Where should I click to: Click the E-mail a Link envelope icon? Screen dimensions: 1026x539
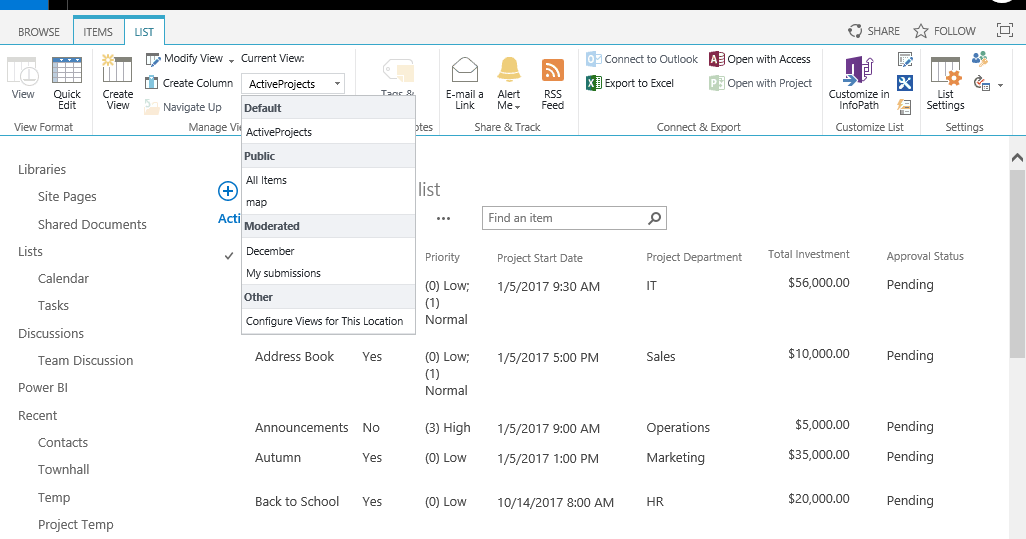pos(465,69)
